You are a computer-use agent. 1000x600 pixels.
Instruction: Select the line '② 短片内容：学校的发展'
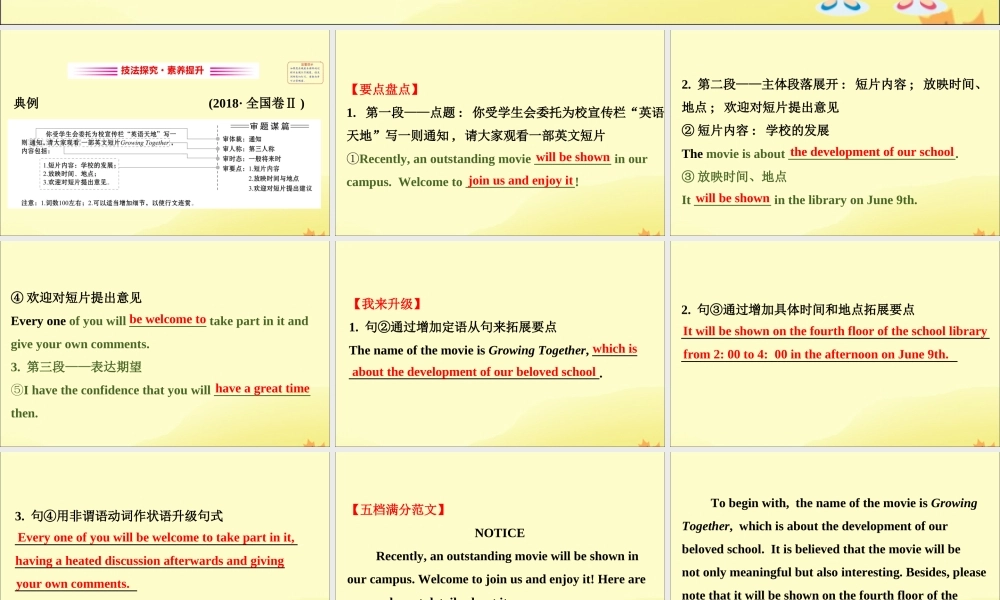[x=756, y=131]
